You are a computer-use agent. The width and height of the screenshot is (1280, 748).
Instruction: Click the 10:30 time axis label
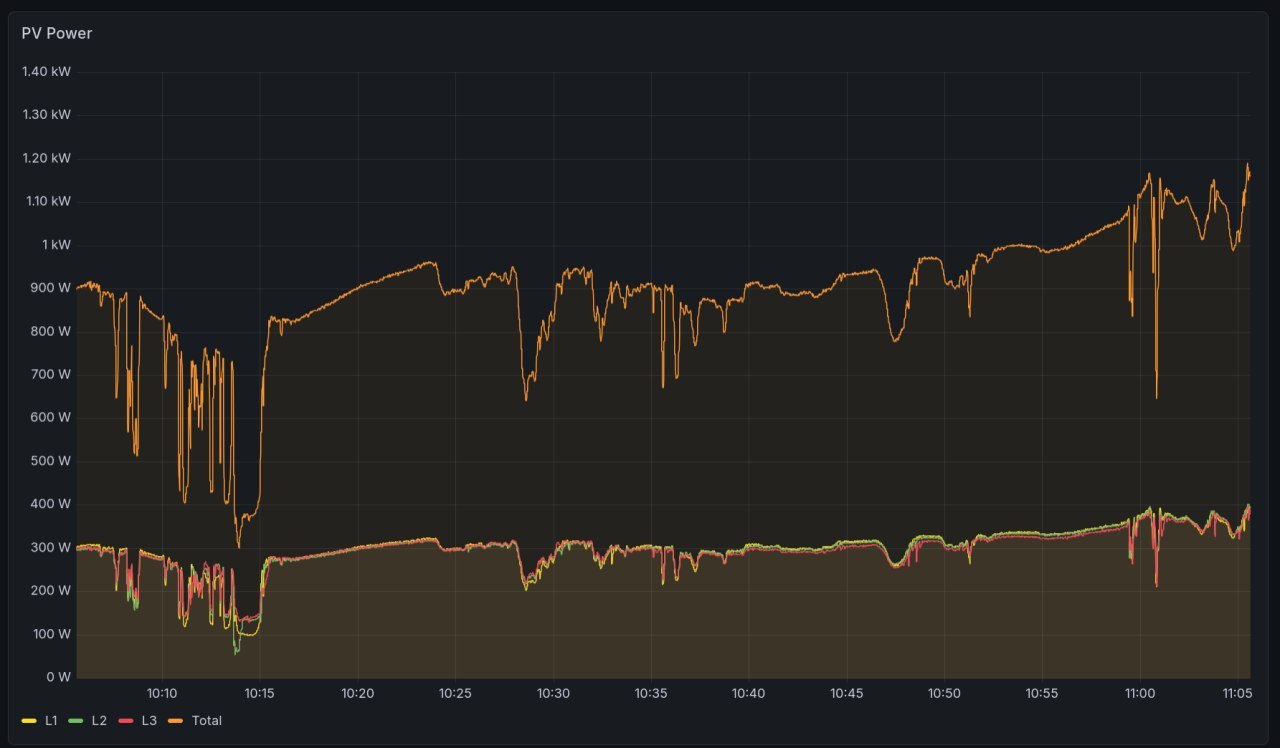(x=553, y=693)
